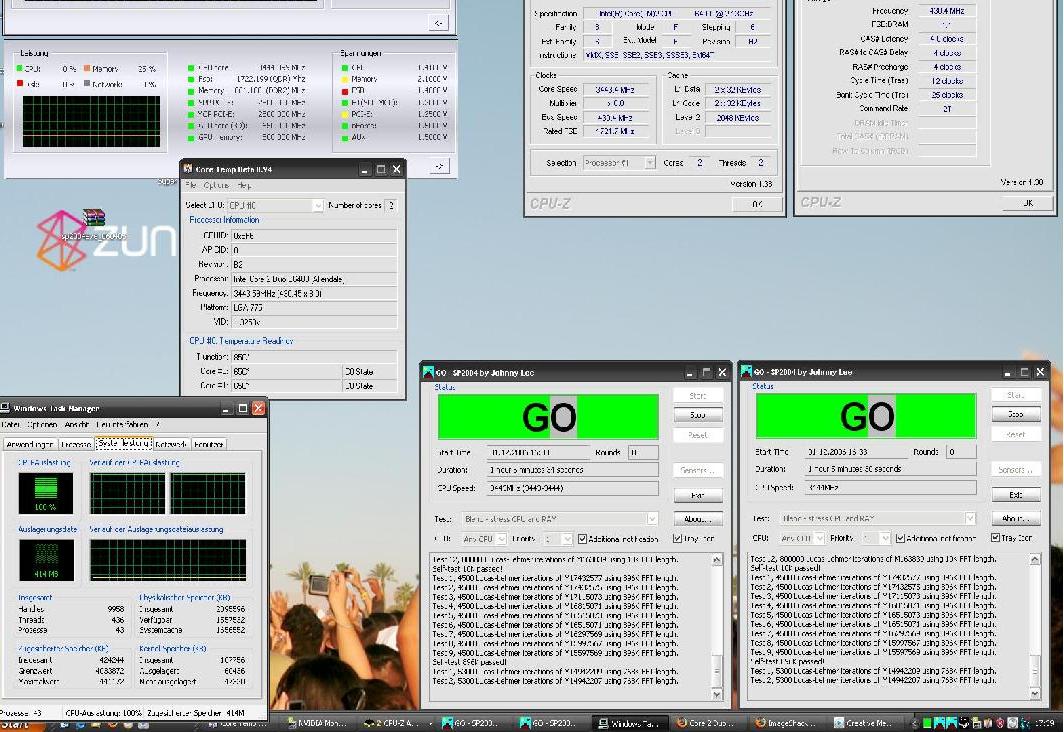This screenshot has height=732, width=1064.
Task: Click the Duration field in the left SP2004
Action: [572, 469]
